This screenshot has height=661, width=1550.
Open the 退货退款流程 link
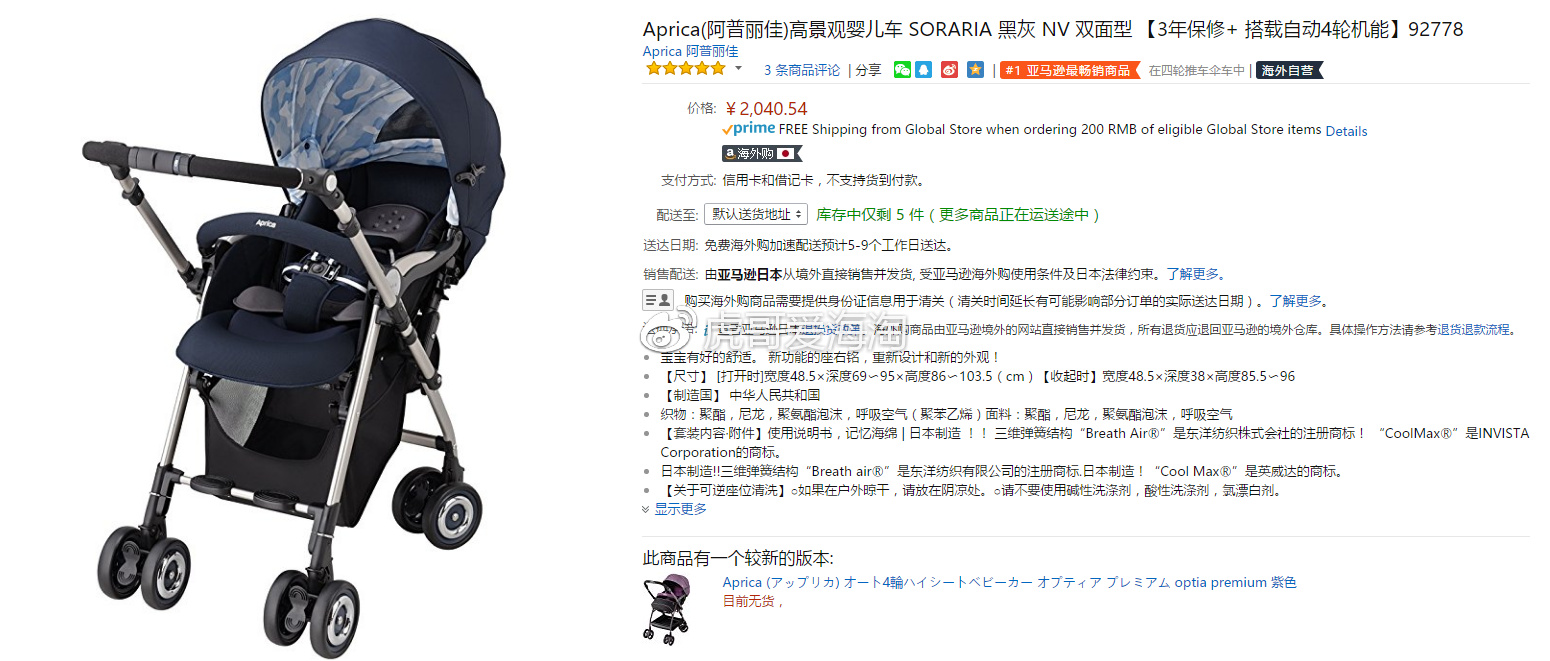pyautogui.click(x=1474, y=329)
